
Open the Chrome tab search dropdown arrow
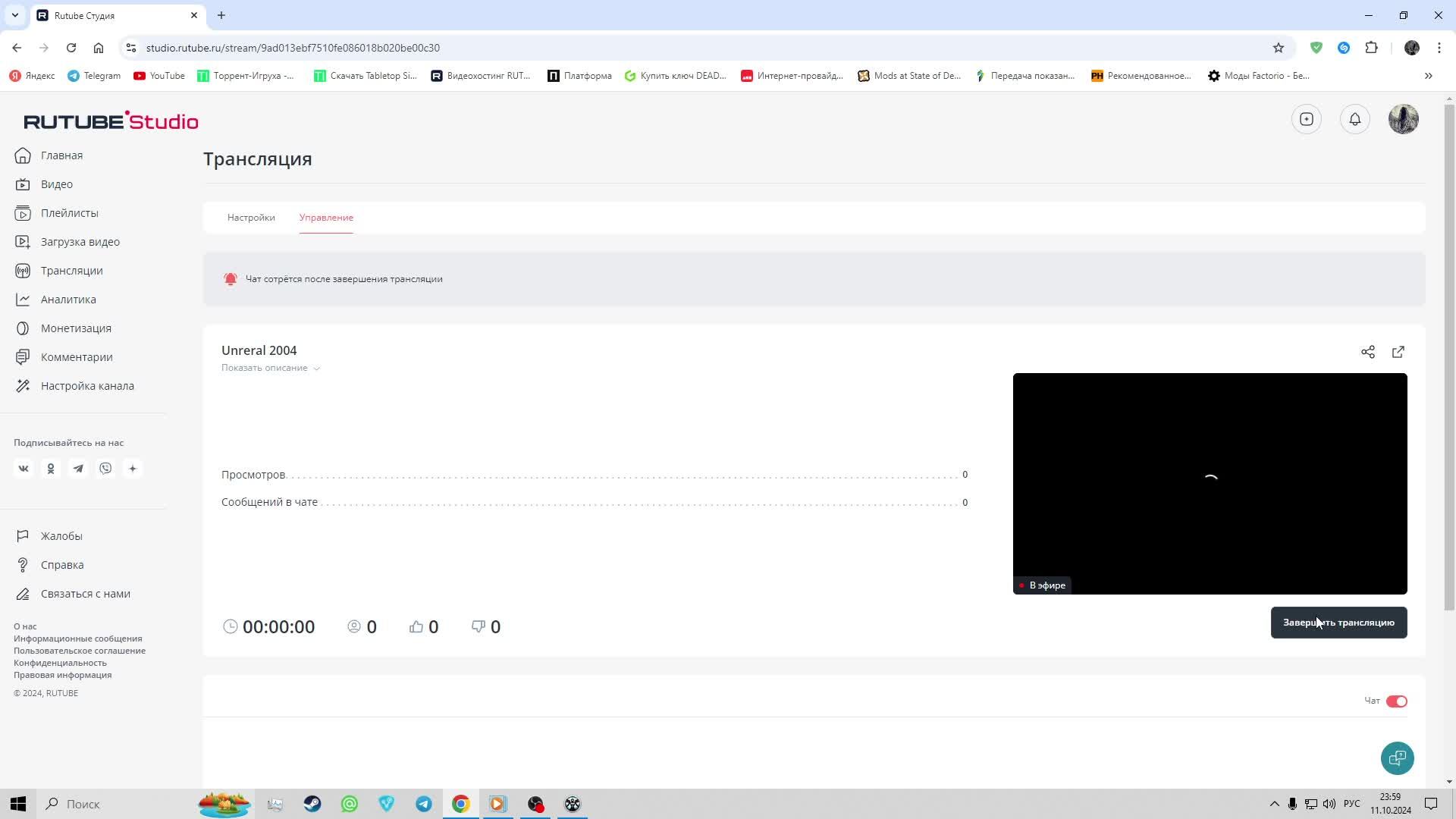(x=14, y=15)
